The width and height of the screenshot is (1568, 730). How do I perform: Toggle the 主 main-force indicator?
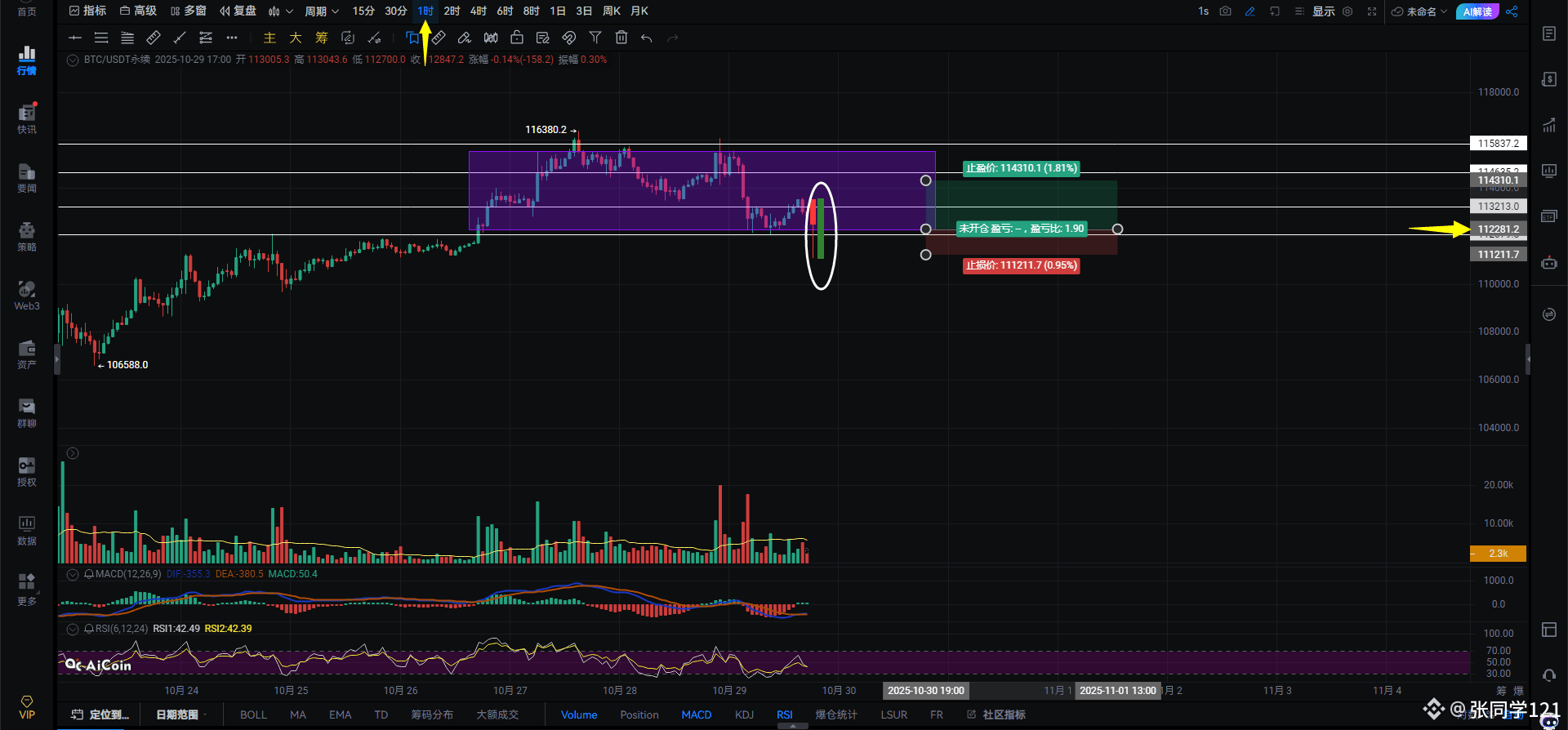(269, 38)
